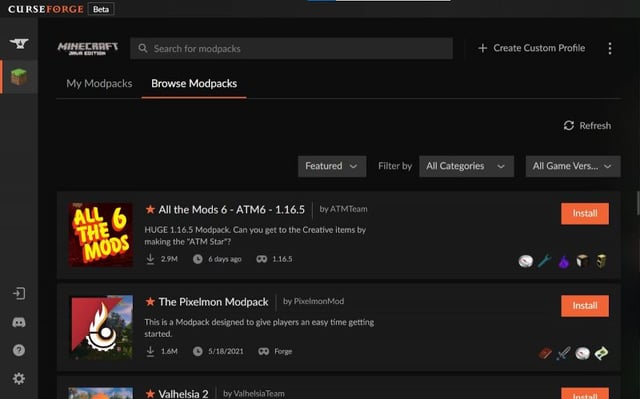Image resolution: width=640 pixels, height=399 pixels.
Task: Open the All Game Versions dropdown
Action: [x=573, y=166]
